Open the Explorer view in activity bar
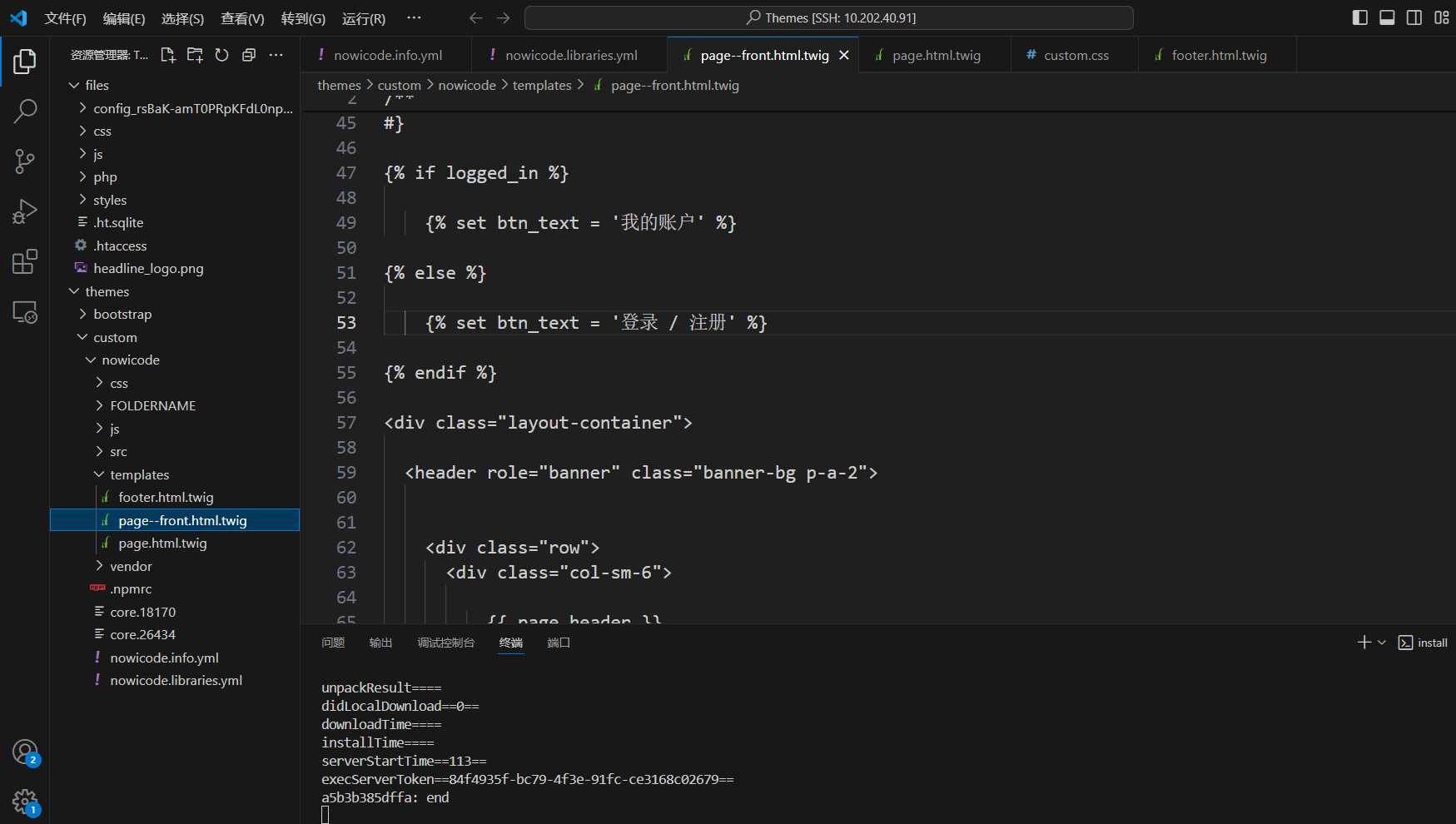Screen dimensions: 1456x824 (25, 61)
